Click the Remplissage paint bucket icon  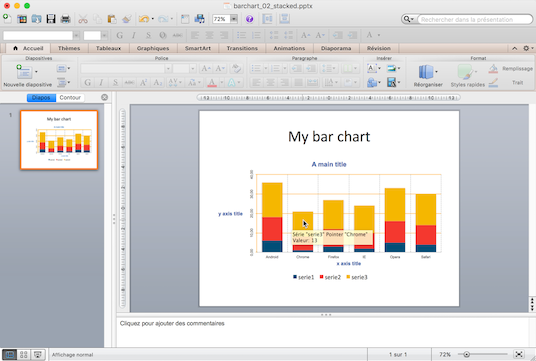click(493, 69)
